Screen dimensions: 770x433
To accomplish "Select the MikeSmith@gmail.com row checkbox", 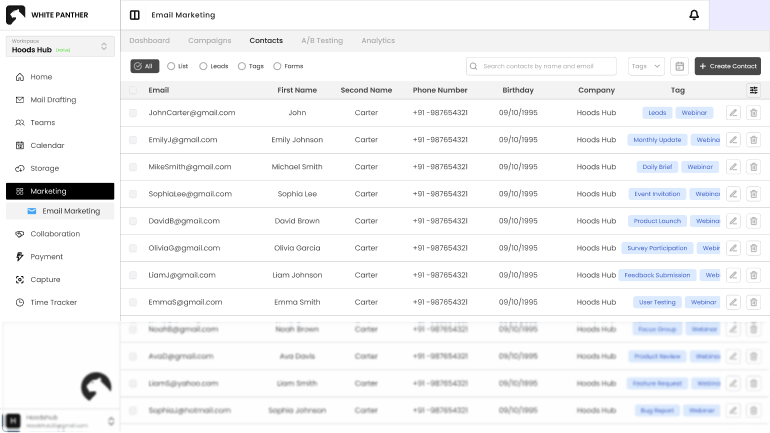I will [133, 167].
